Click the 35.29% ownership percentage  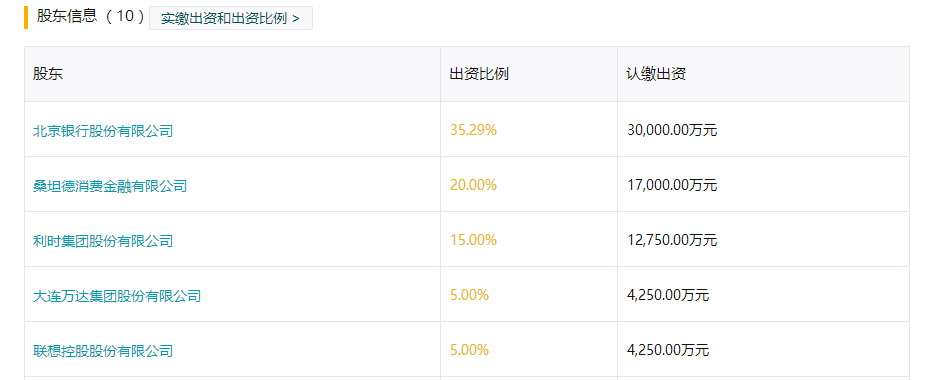click(x=473, y=130)
